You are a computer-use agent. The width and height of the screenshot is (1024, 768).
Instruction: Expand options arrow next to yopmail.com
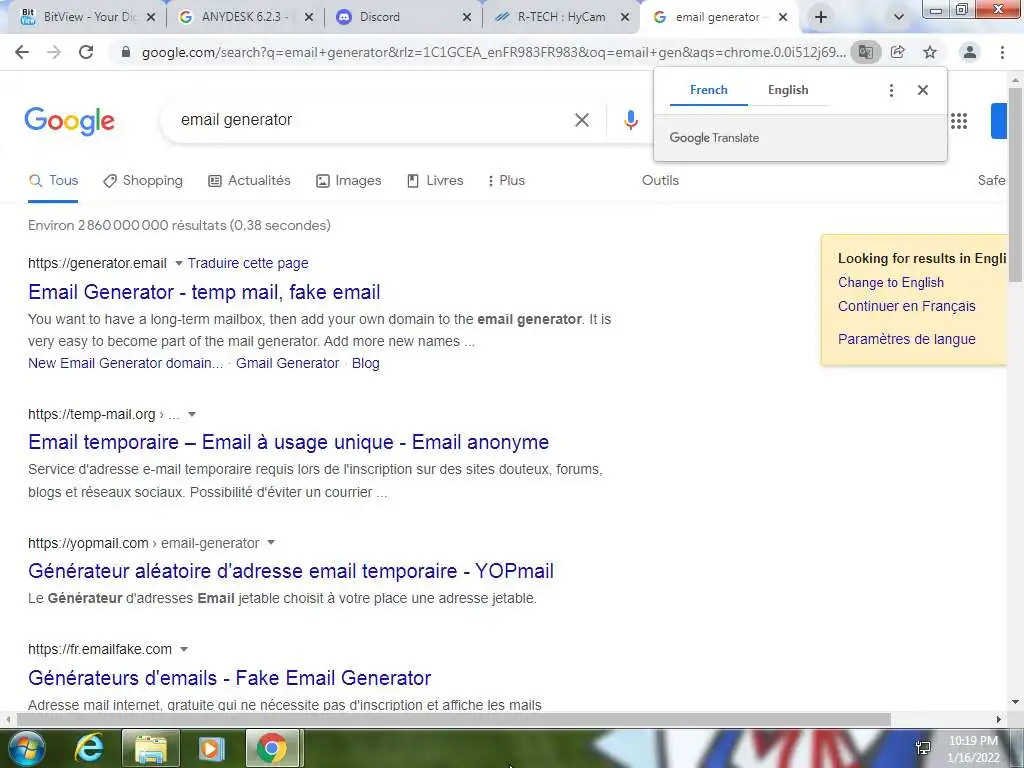coord(271,543)
